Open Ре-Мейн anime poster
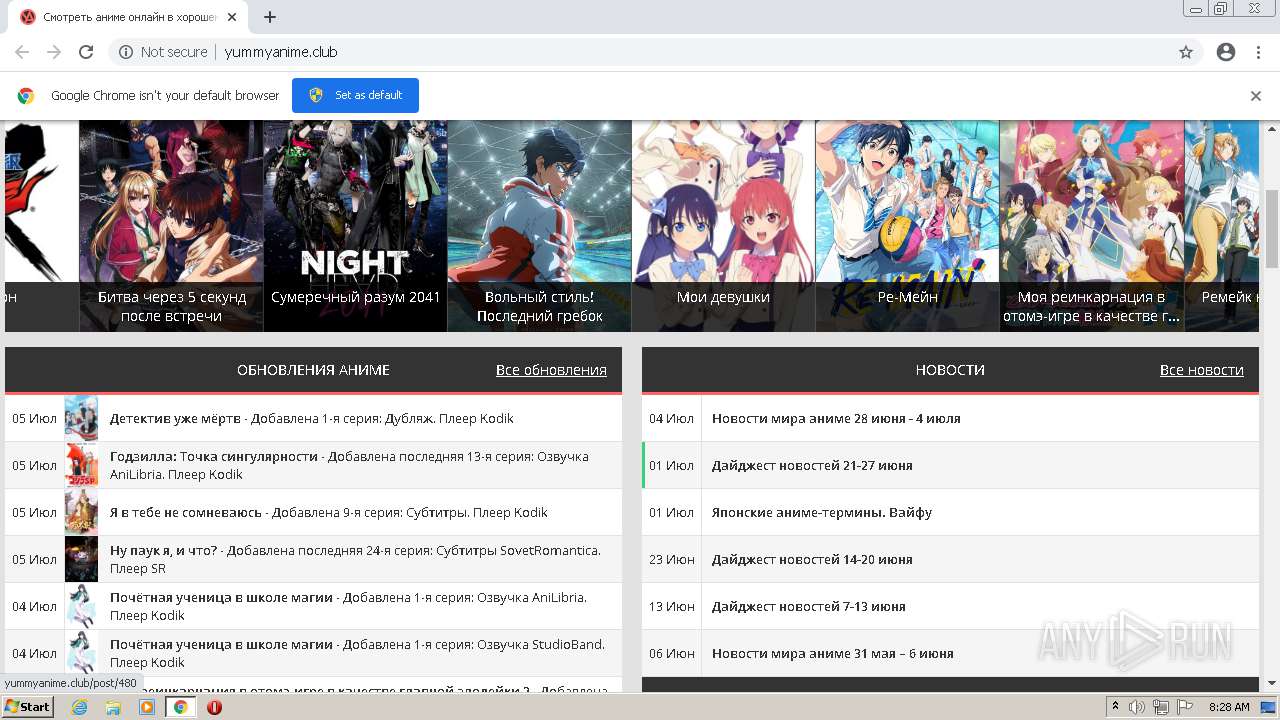 click(907, 226)
